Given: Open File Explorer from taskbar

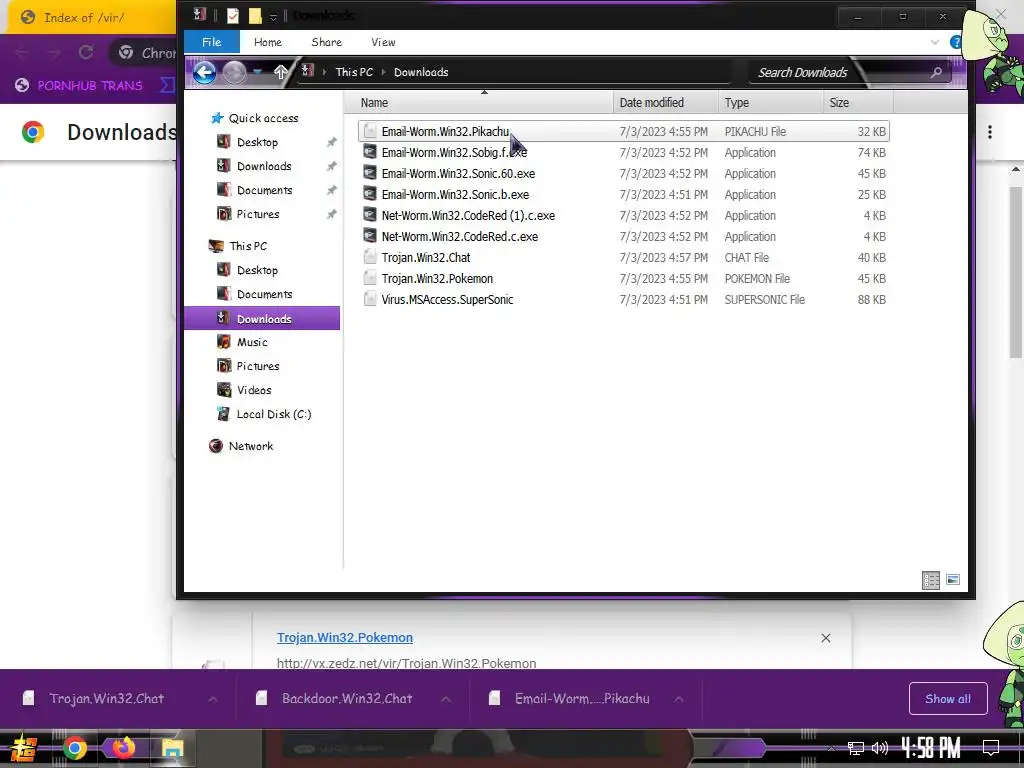Looking at the screenshot, I should (x=172, y=748).
